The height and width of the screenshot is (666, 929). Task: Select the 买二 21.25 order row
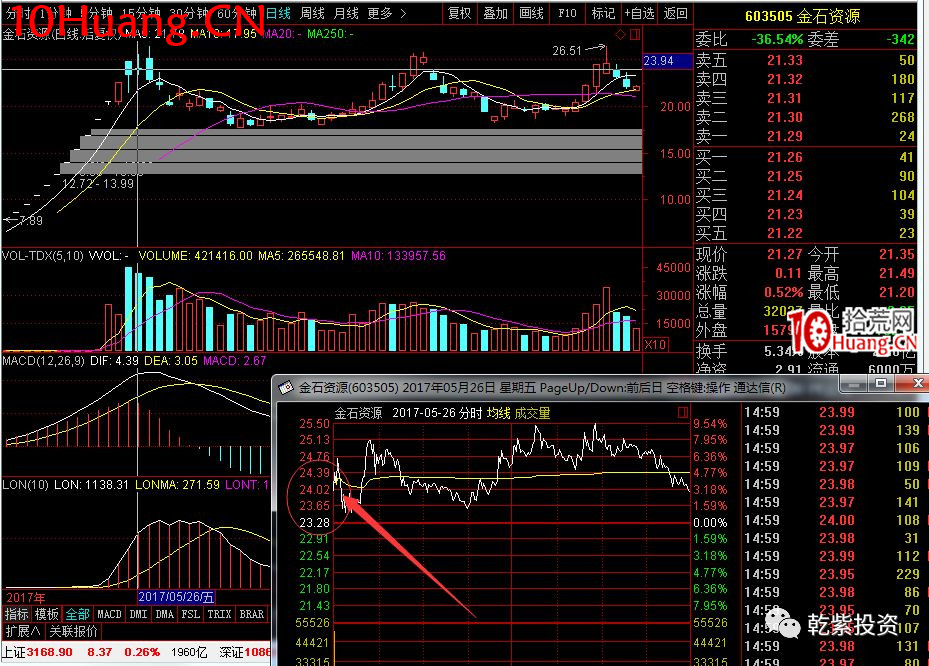click(x=805, y=177)
